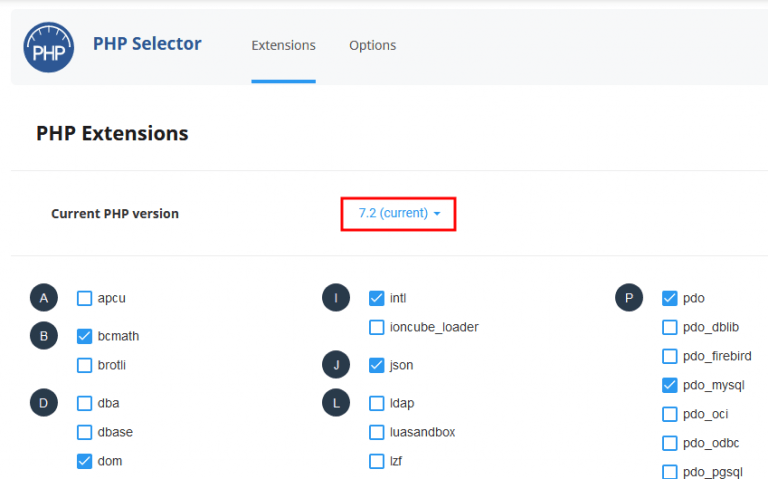Uncheck the bcmath extension
The width and height of the screenshot is (768, 479).
(84, 336)
